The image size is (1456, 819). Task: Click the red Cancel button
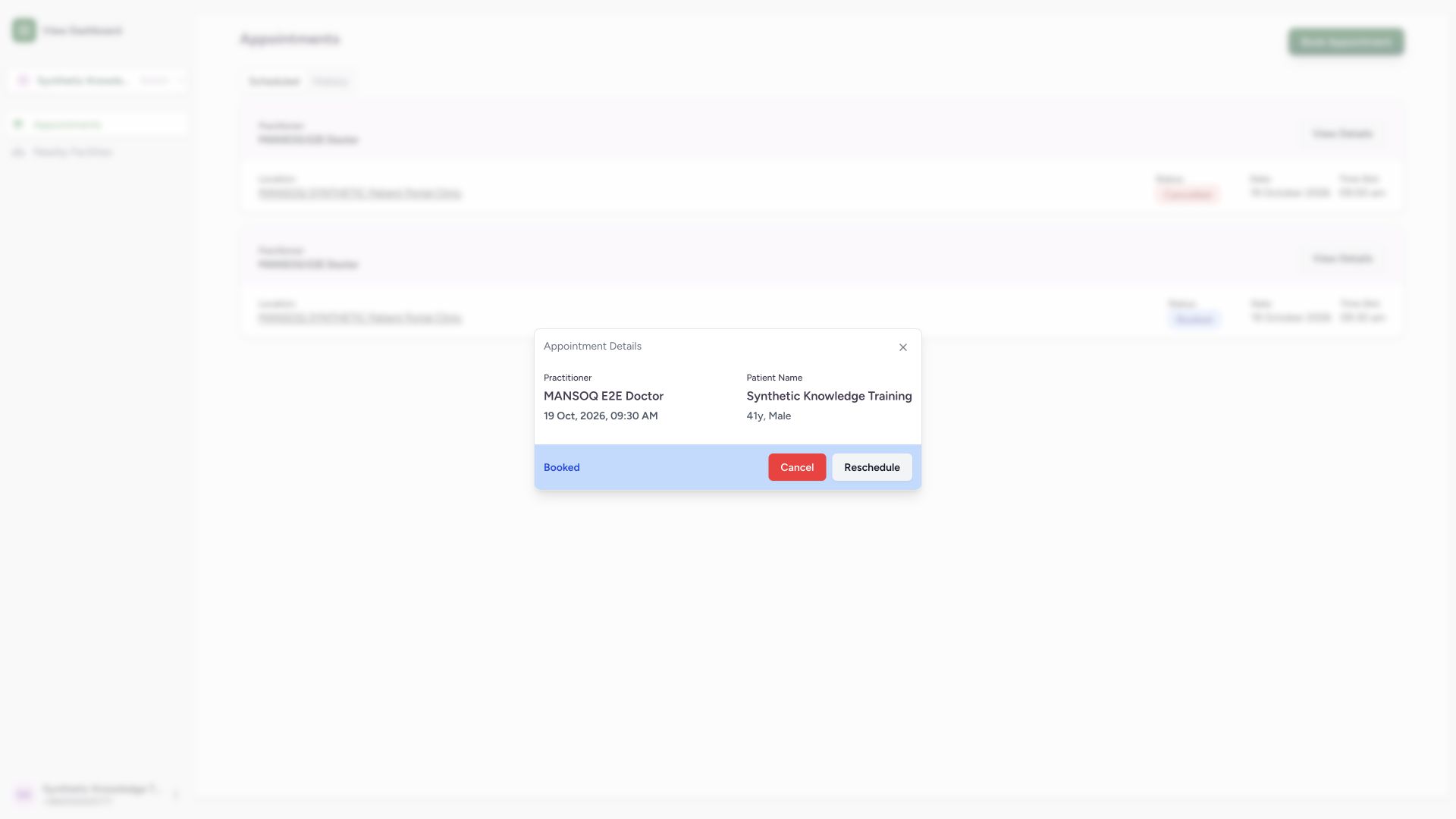(x=797, y=467)
